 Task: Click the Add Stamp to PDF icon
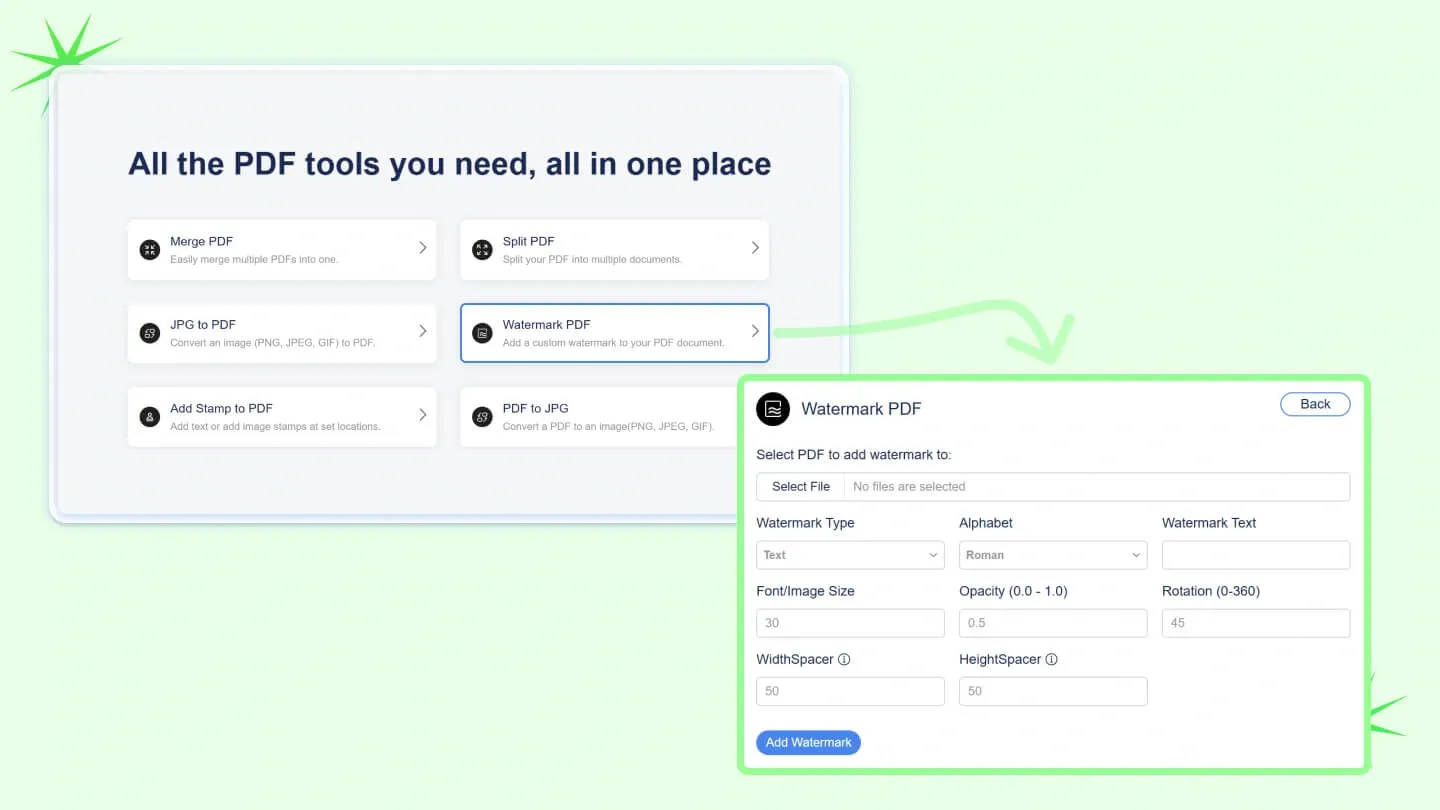[150, 417]
